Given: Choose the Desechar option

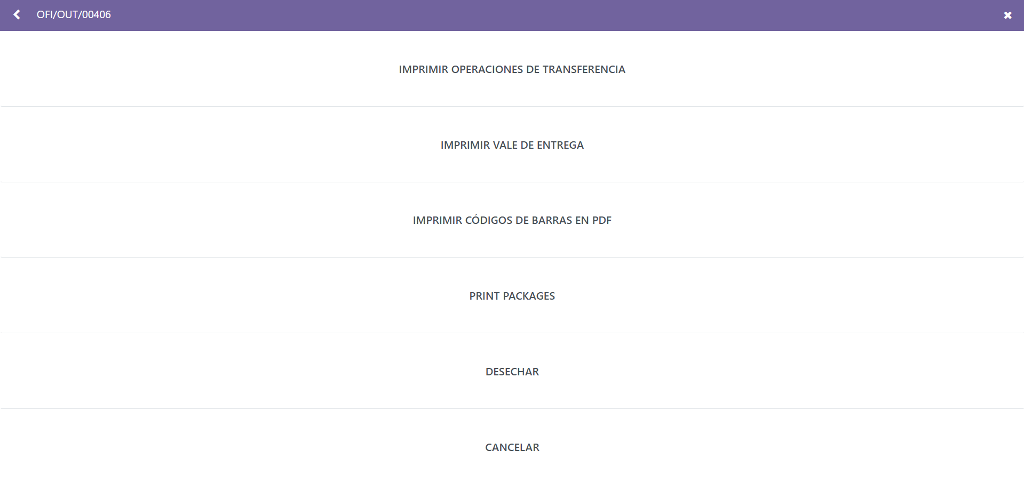Looking at the screenshot, I should tap(512, 372).
